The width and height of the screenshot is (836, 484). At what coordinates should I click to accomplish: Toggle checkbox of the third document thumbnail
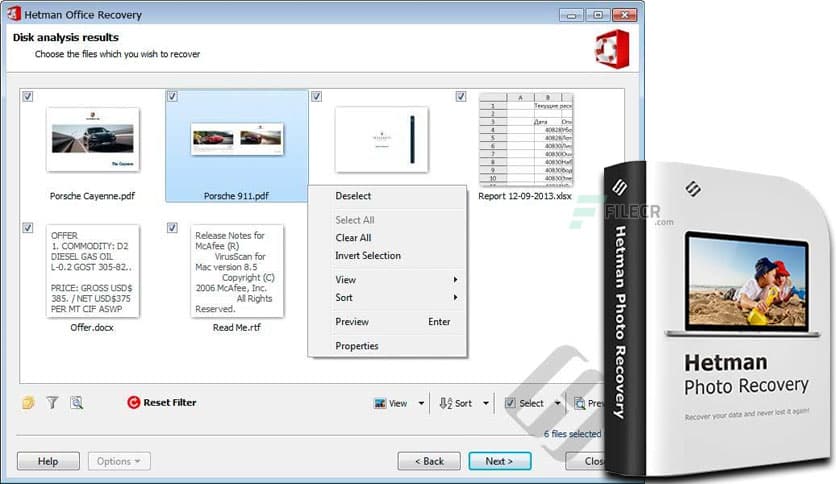pyautogui.click(x=317, y=96)
